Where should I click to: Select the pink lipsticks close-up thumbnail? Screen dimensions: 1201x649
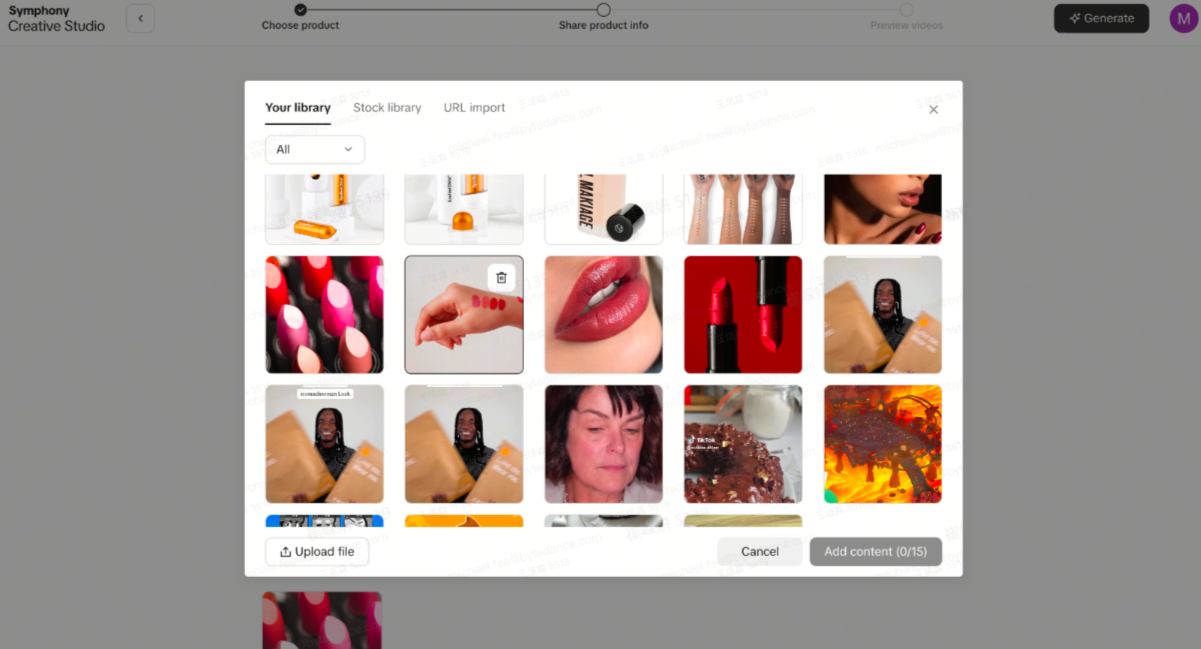point(324,315)
